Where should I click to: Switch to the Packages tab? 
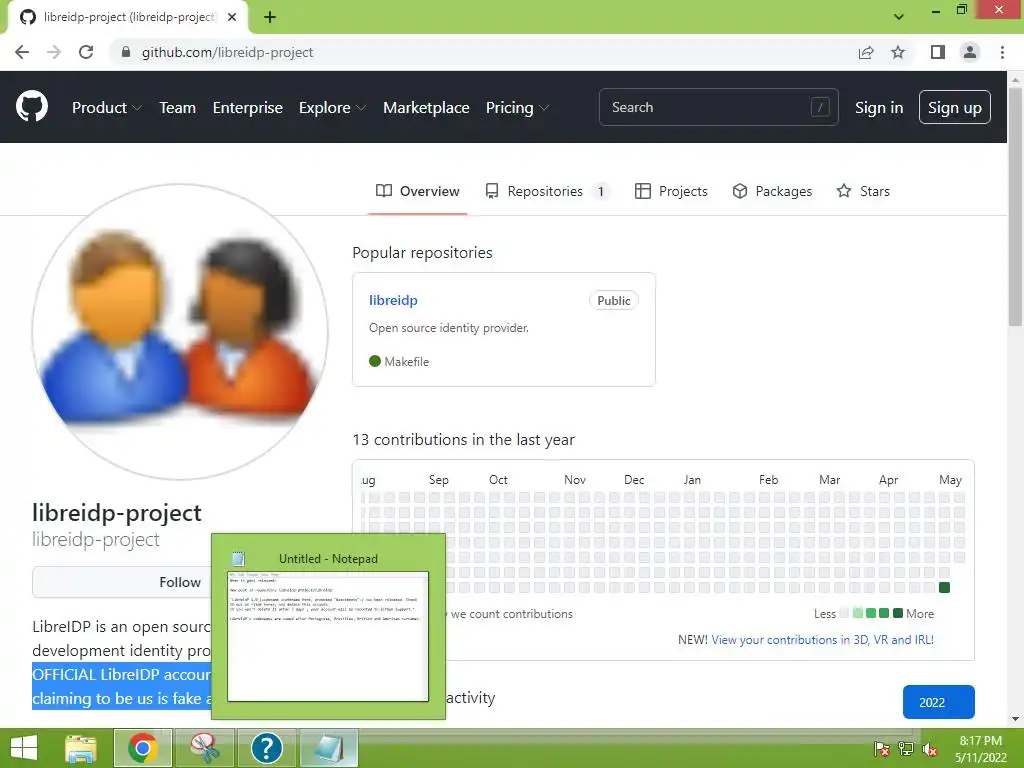(772, 191)
